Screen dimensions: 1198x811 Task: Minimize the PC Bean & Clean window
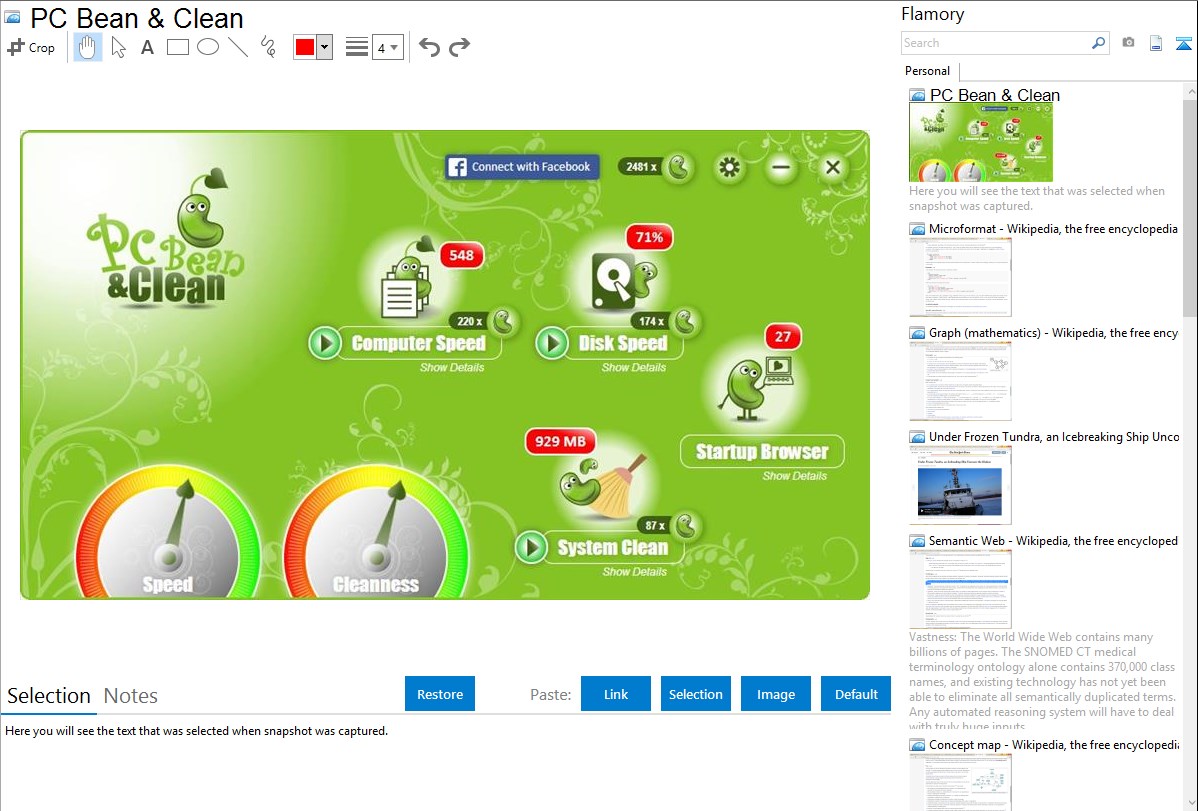(781, 167)
